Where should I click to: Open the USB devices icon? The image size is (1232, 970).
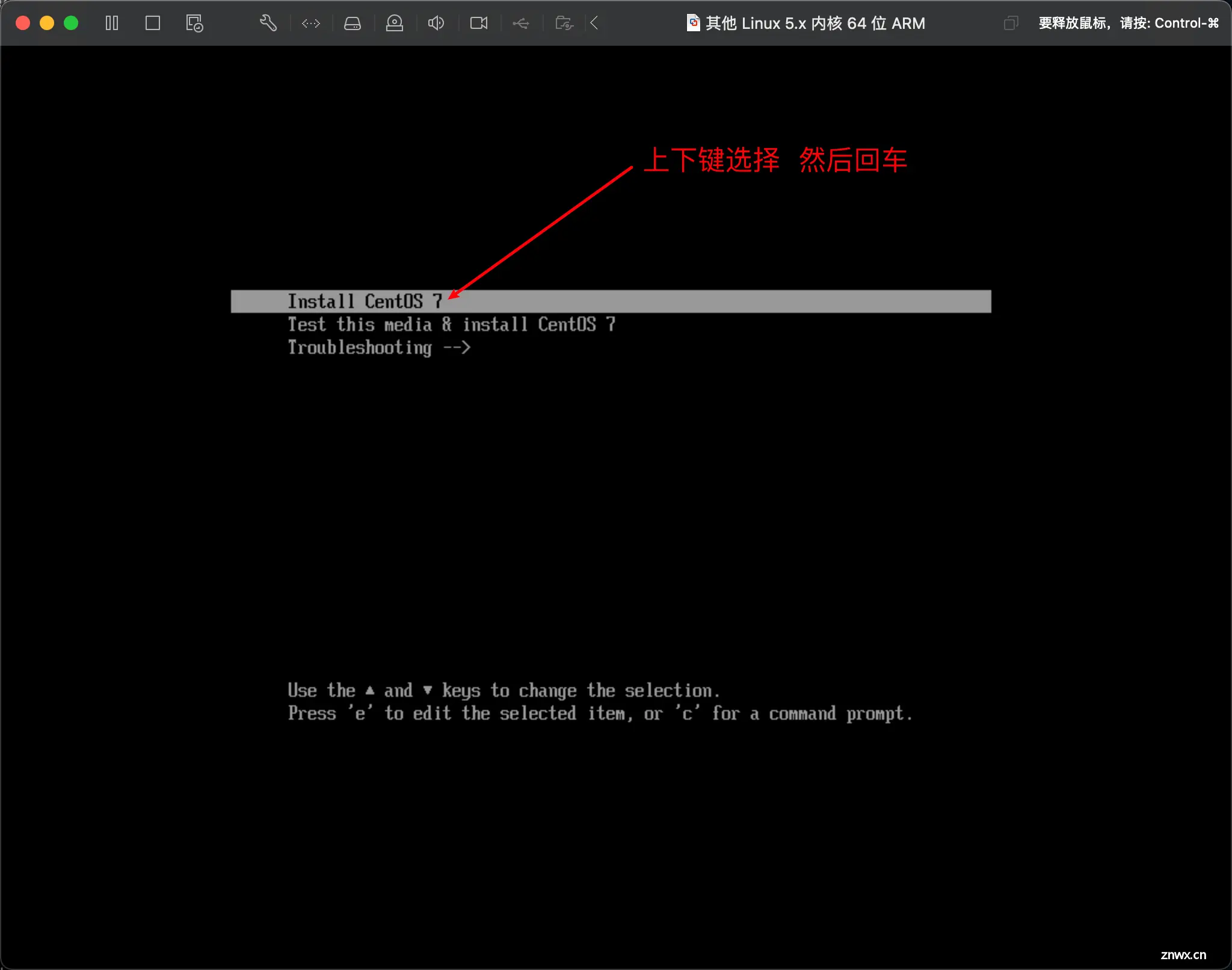521,23
